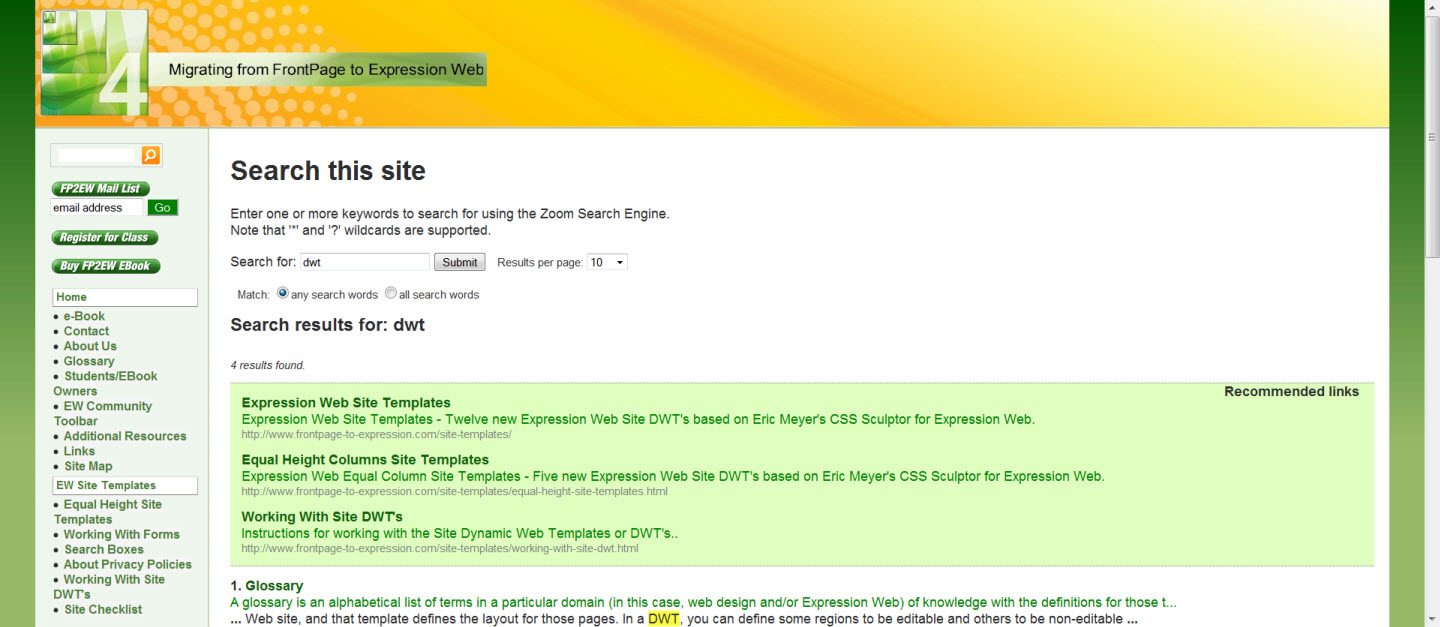Click the highlighted DWT word
1440x627 pixels.
(x=664, y=619)
